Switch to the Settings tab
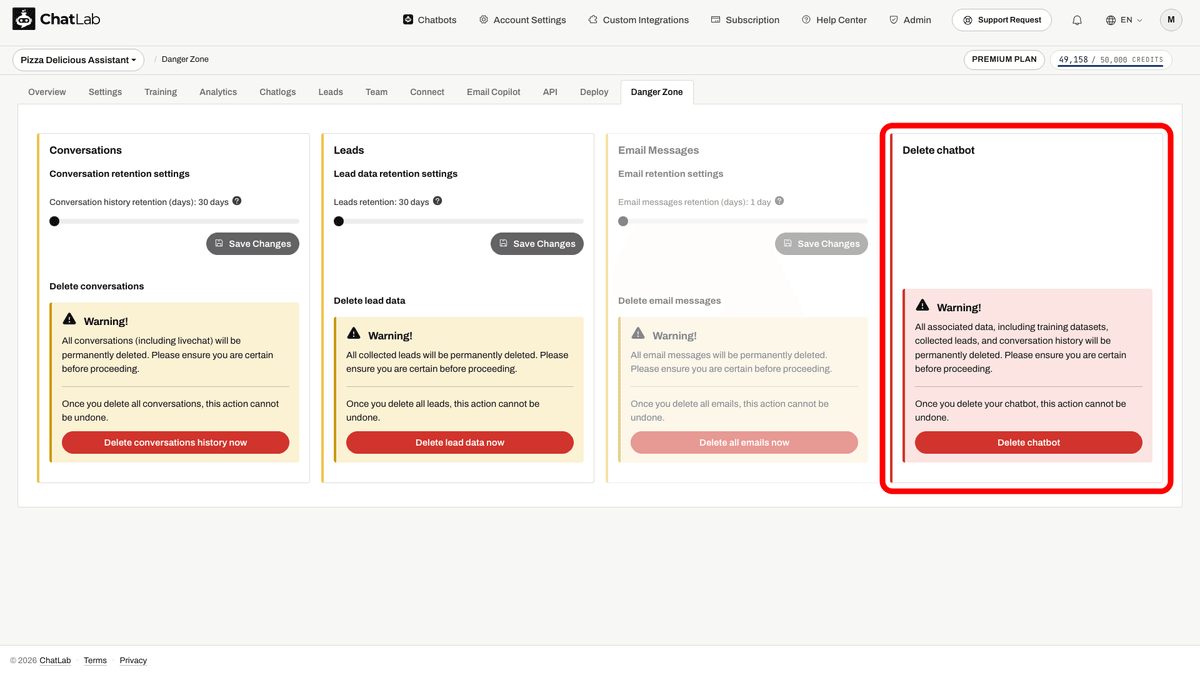This screenshot has width=1200, height=675. (x=105, y=92)
